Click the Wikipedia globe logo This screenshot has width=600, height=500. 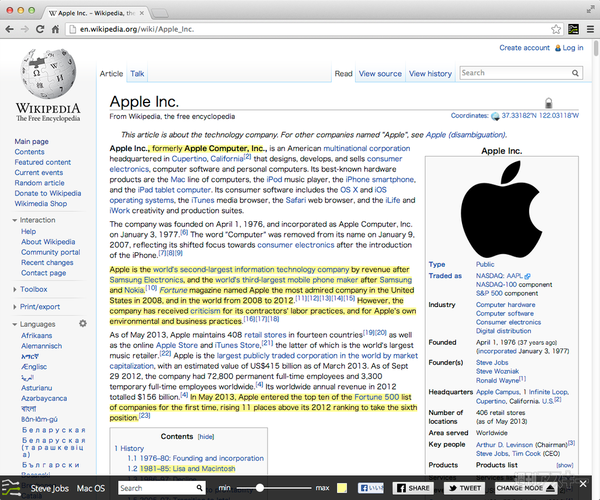coord(48,73)
